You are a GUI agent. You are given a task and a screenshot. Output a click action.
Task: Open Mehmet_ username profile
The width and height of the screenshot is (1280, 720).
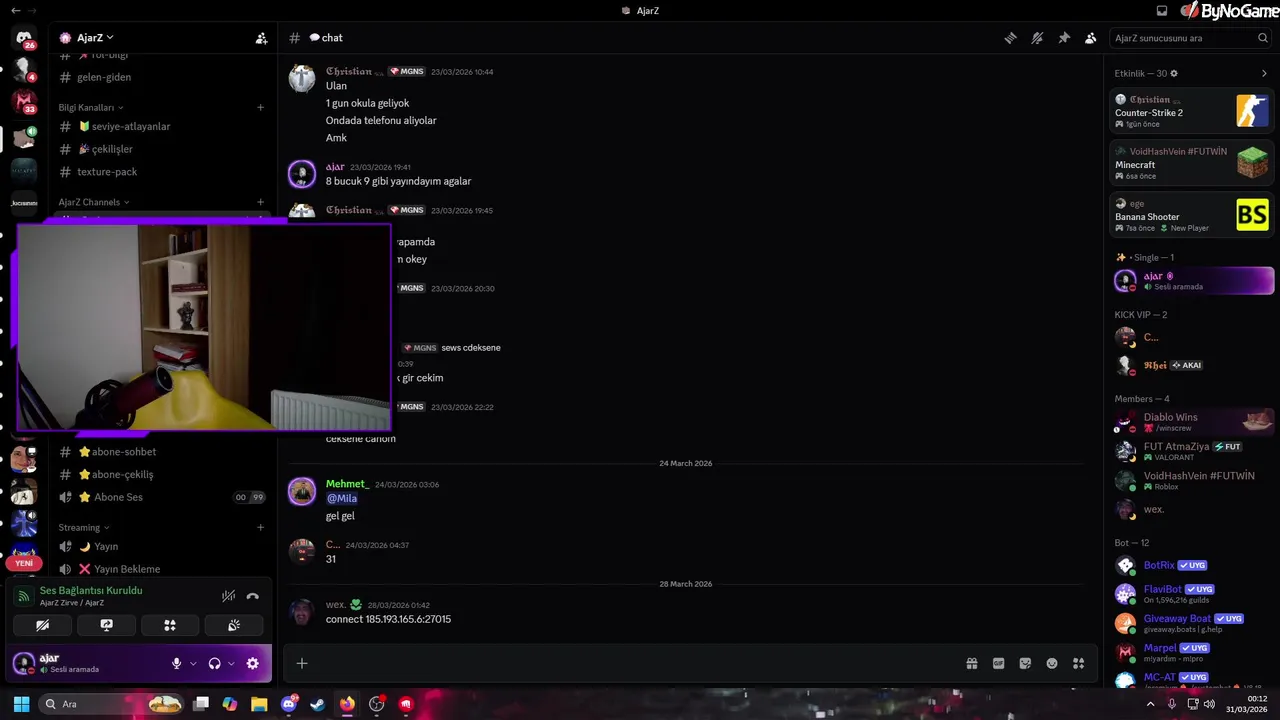pos(347,484)
